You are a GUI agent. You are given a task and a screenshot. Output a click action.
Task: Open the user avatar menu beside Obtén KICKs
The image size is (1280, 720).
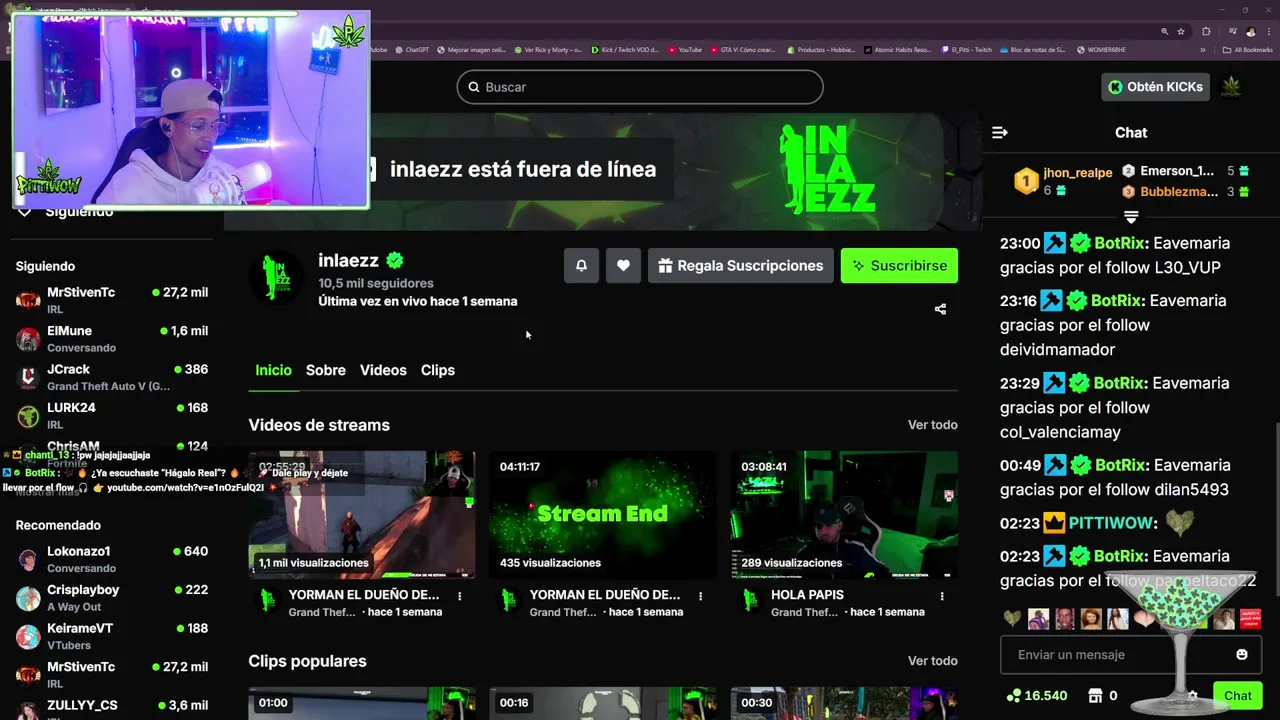coord(1231,87)
